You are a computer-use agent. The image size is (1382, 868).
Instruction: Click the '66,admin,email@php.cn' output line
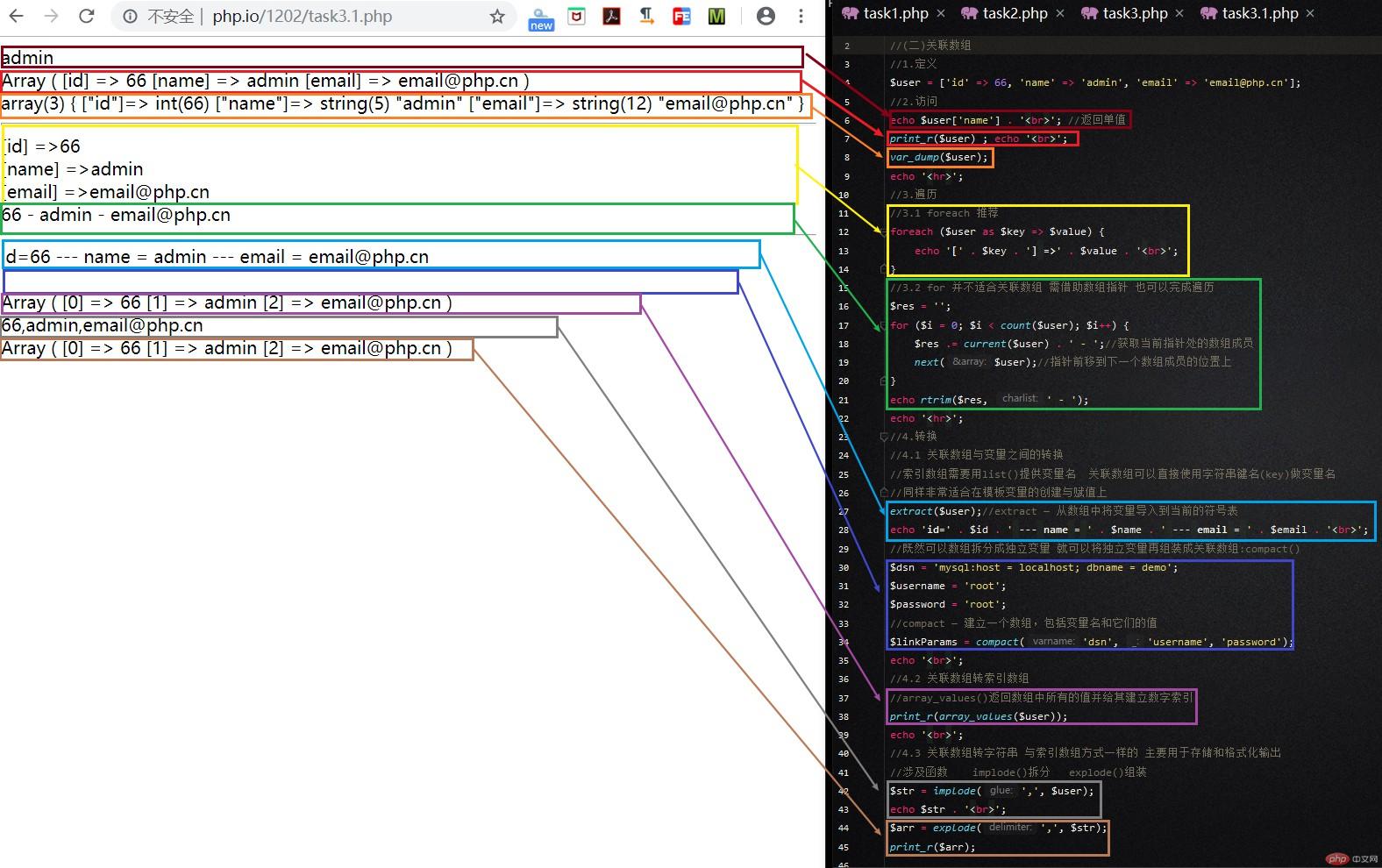(102, 325)
